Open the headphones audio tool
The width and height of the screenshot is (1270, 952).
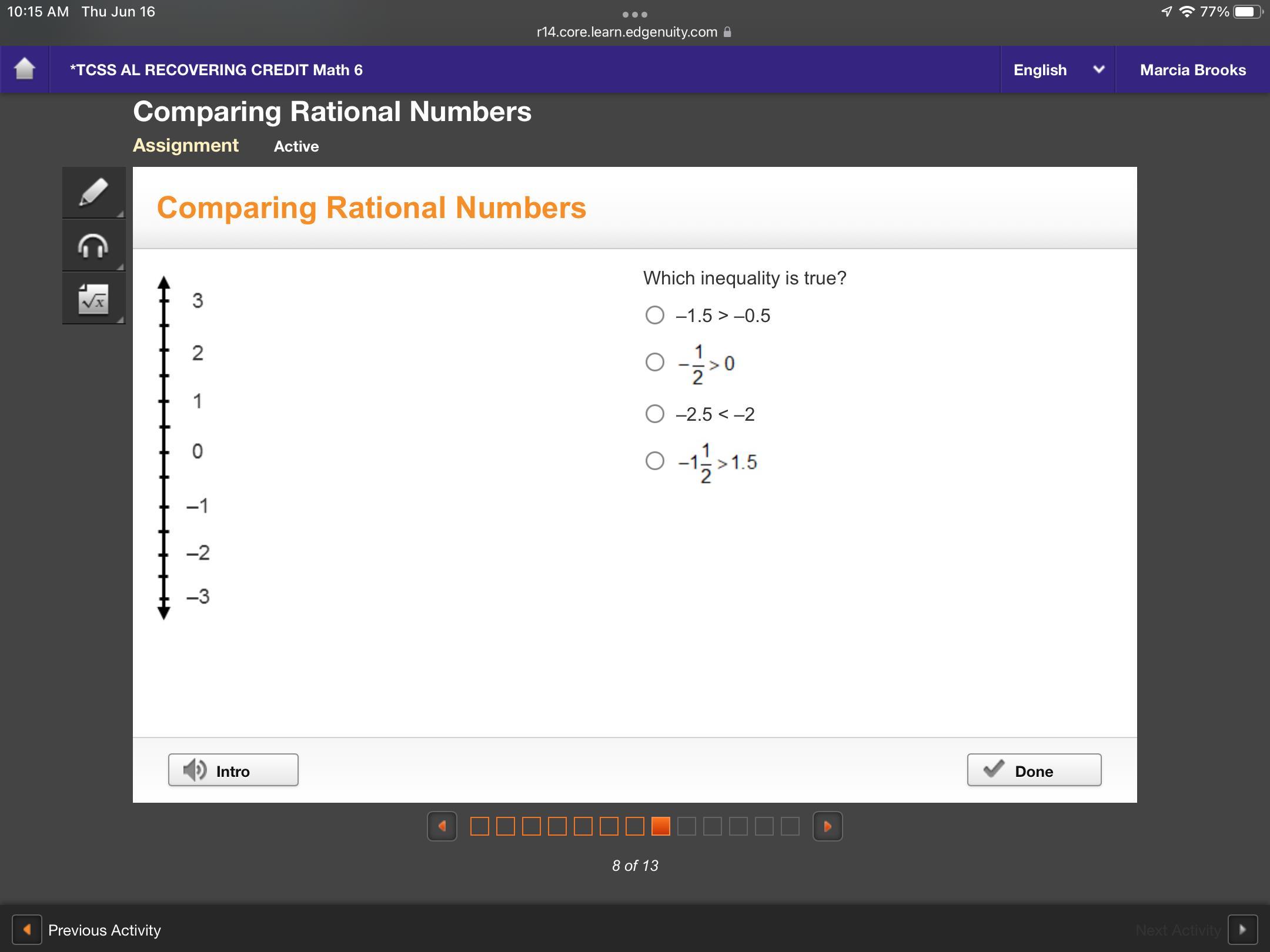point(93,246)
